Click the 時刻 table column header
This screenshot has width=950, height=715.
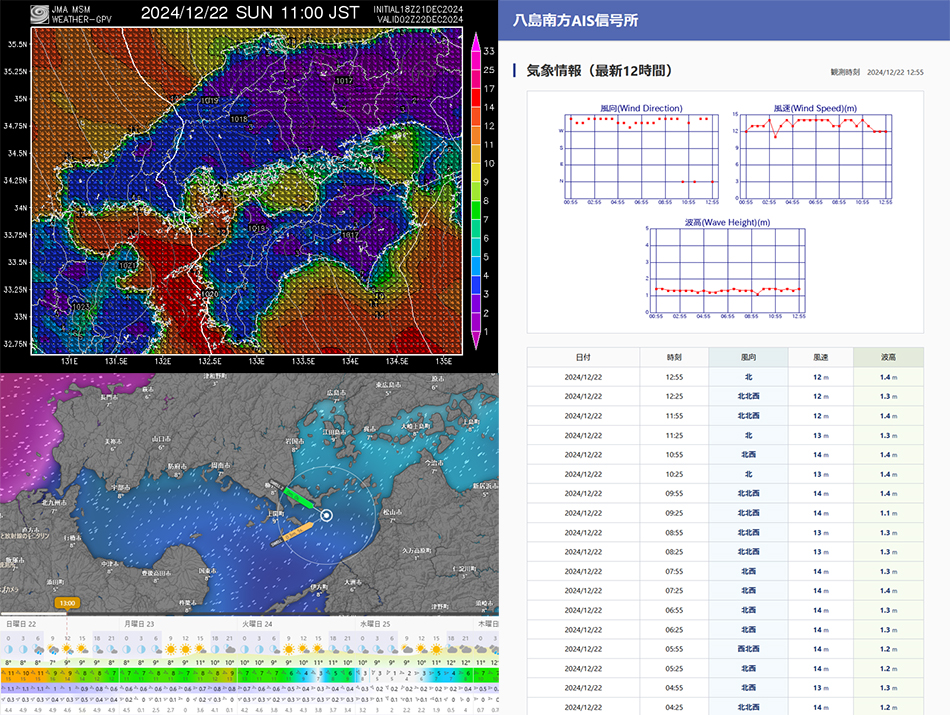674,357
